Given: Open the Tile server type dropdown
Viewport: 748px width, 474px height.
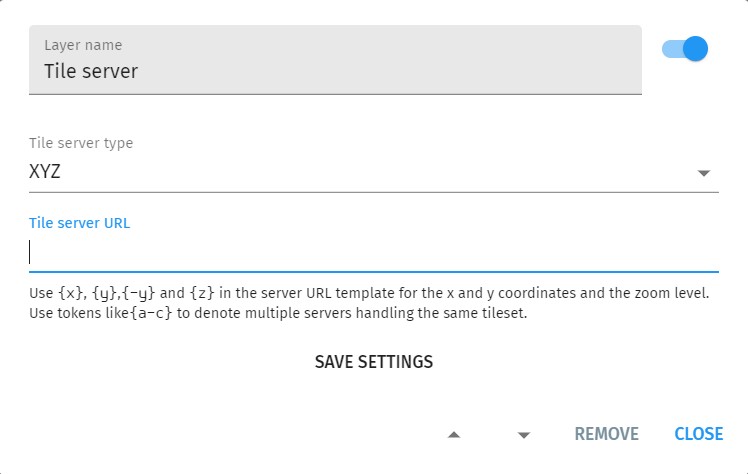Looking at the screenshot, I should click(x=373, y=172).
